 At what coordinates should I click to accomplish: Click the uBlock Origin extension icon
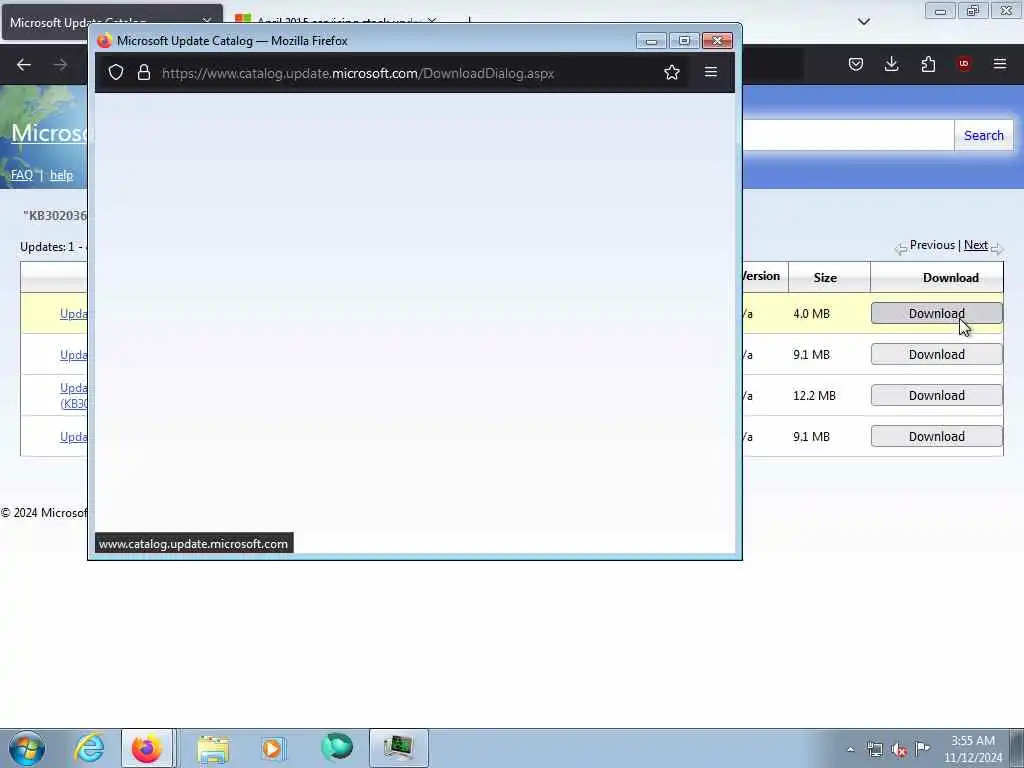964,64
